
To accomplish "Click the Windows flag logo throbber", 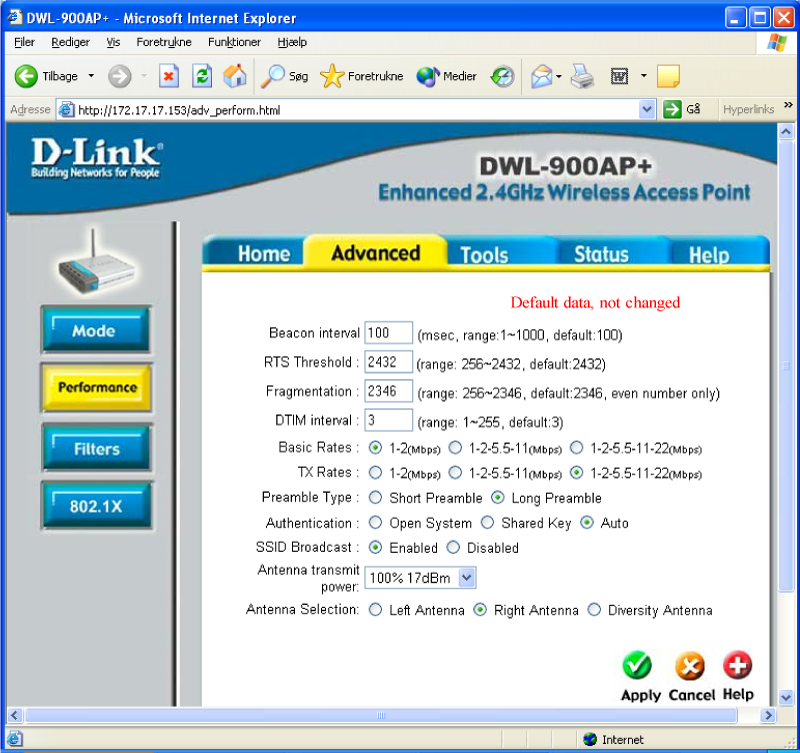I will [777, 43].
